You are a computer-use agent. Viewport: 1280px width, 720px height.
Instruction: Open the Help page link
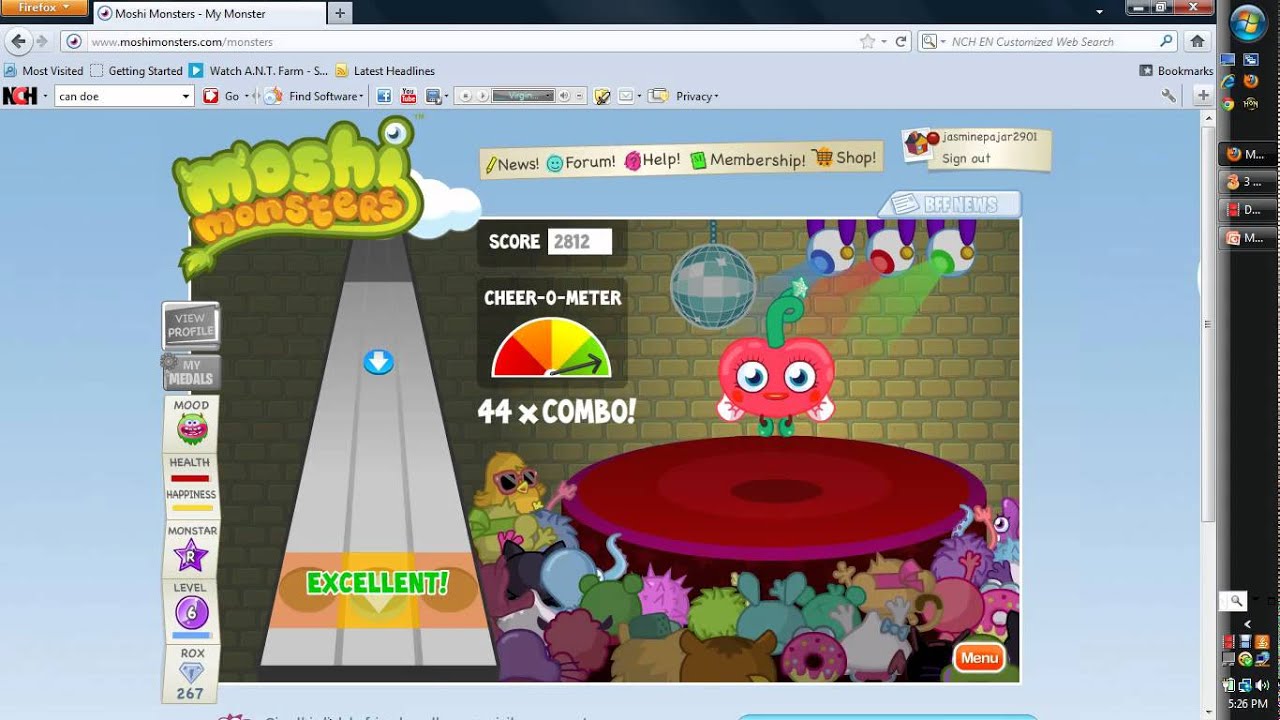point(653,160)
